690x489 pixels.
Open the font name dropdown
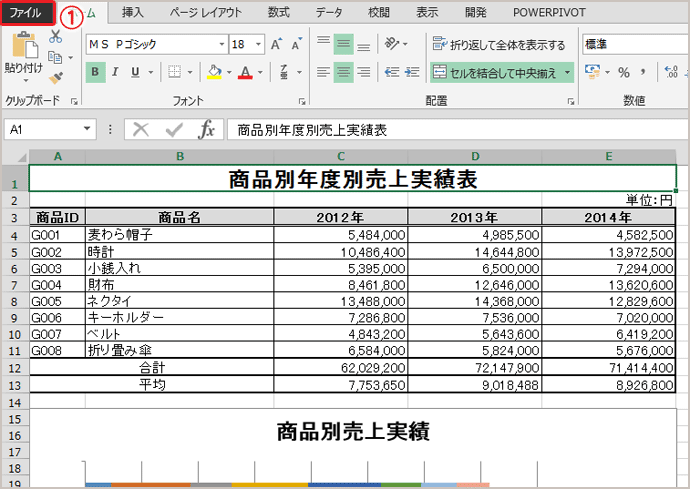[221, 44]
